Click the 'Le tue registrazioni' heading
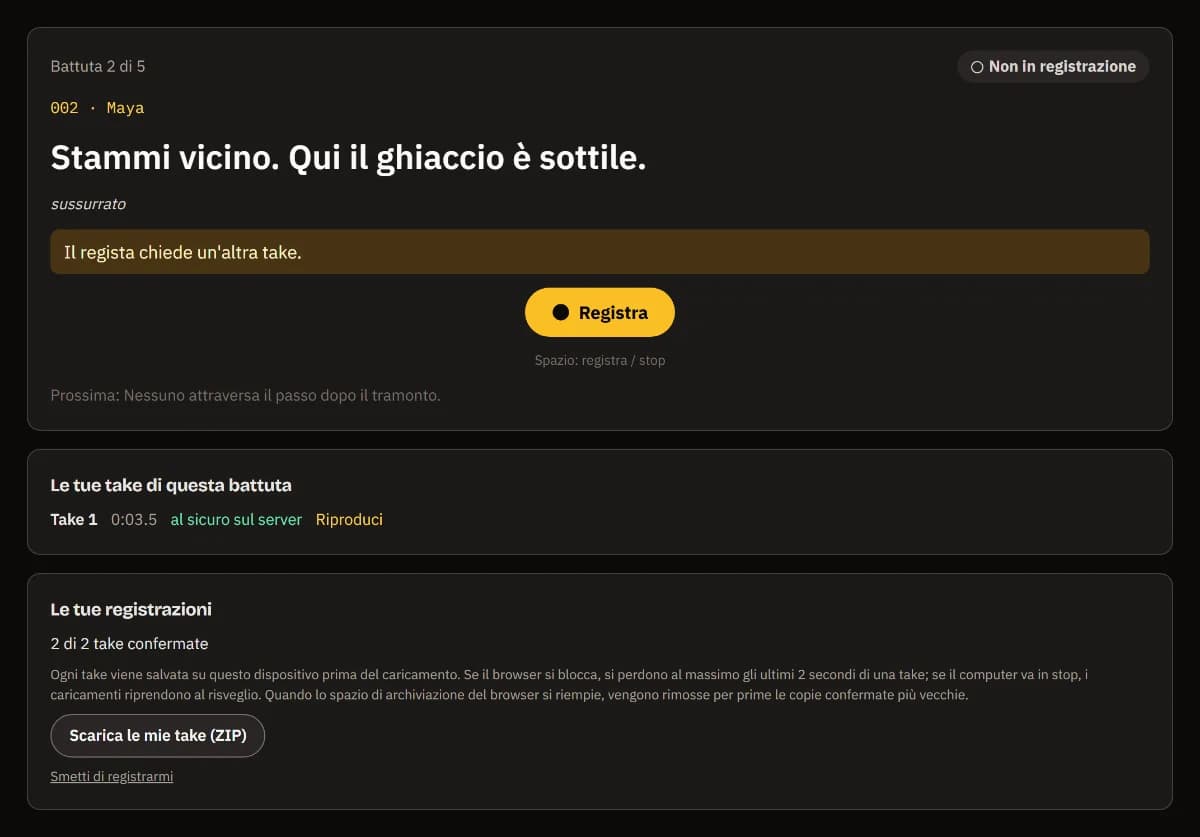Viewport: 1200px width, 837px height. point(131,610)
